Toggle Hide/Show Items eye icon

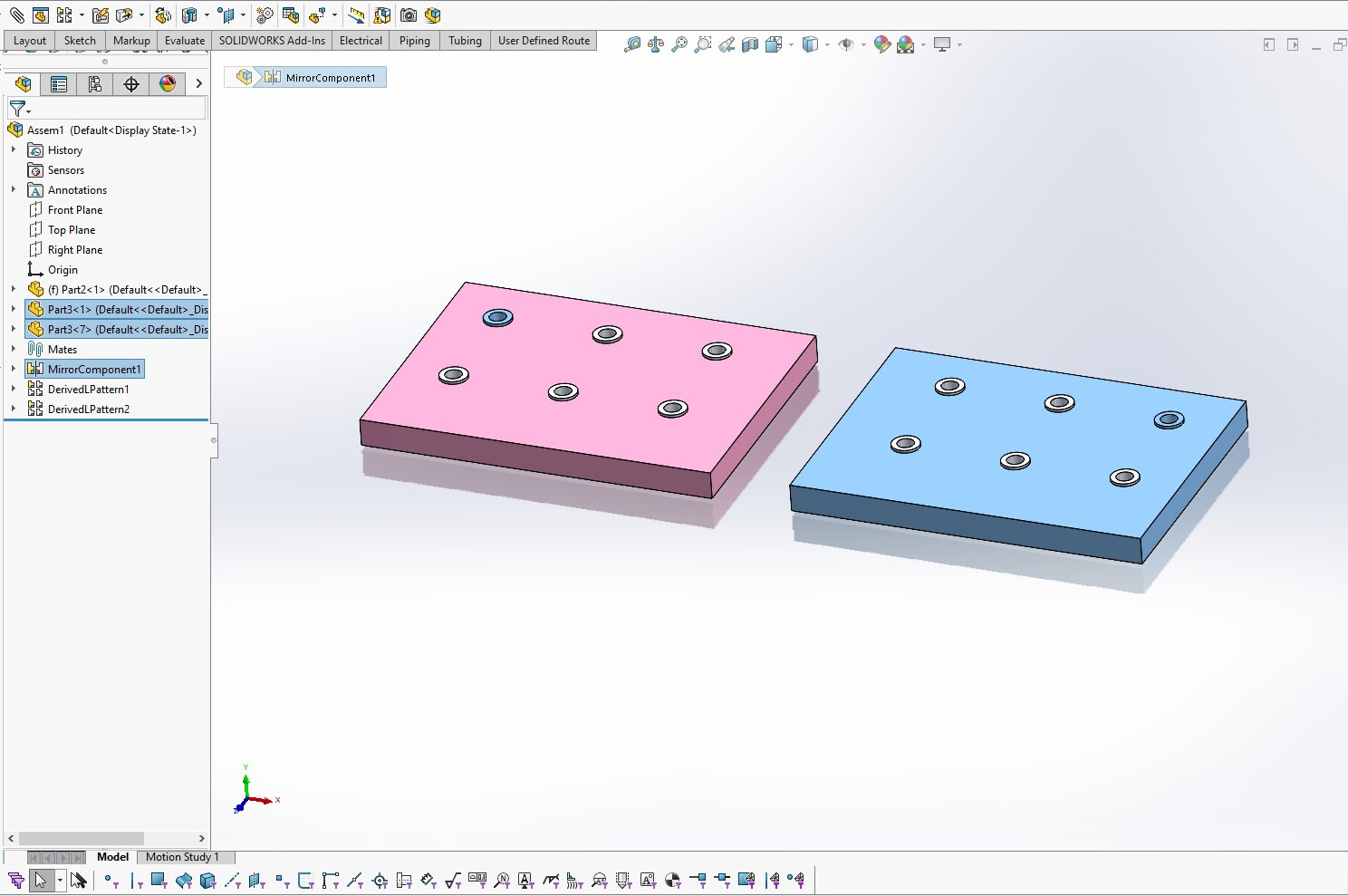(x=846, y=44)
